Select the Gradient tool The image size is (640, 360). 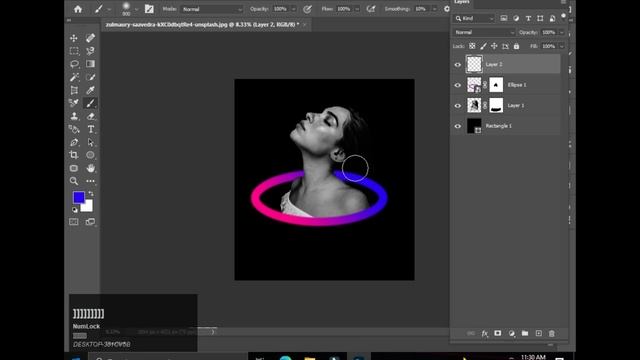coord(90,64)
